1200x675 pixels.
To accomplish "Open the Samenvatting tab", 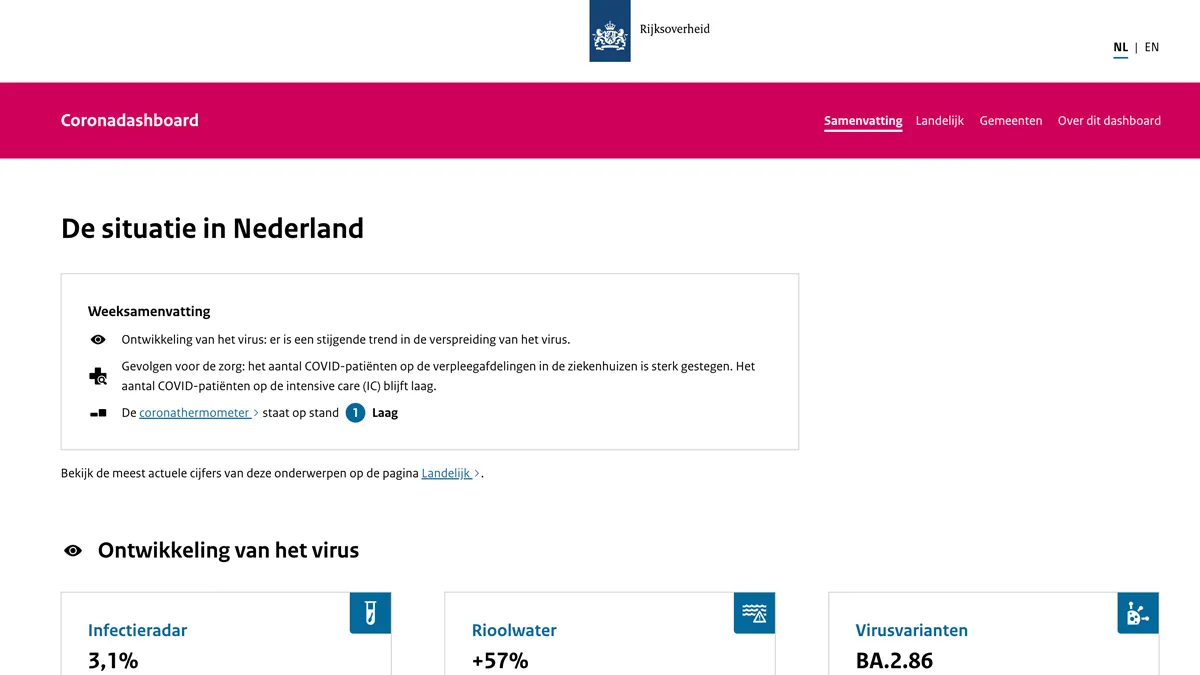I will [863, 121].
